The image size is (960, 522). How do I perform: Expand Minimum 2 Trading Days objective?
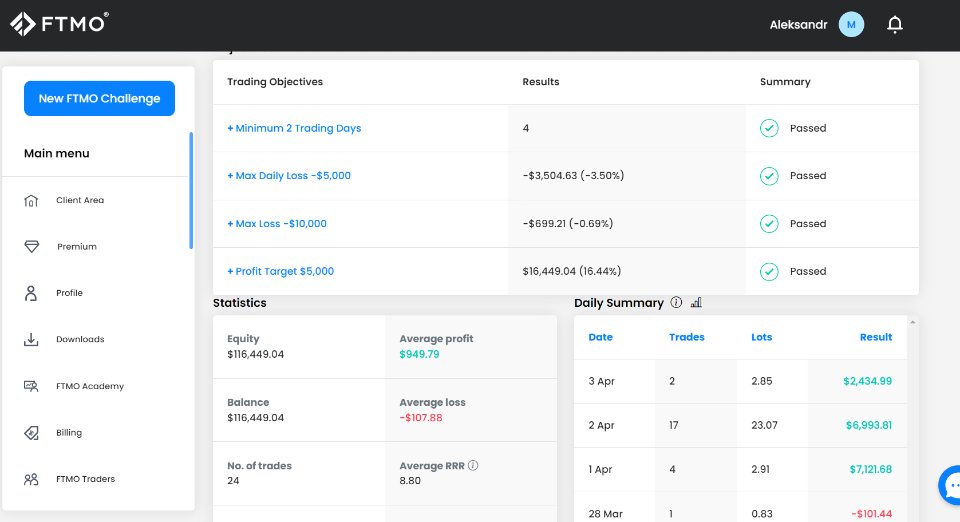coord(294,129)
